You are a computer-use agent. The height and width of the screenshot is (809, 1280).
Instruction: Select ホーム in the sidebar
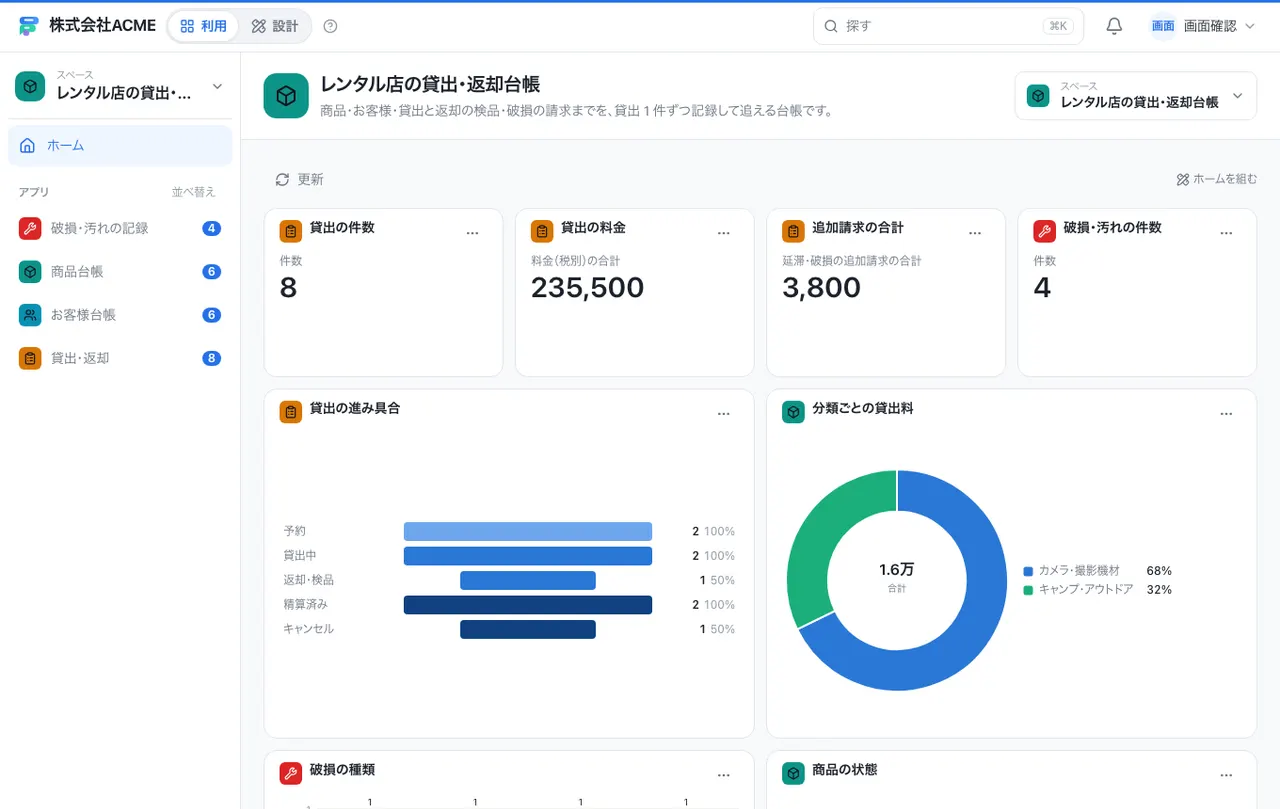click(x=120, y=145)
